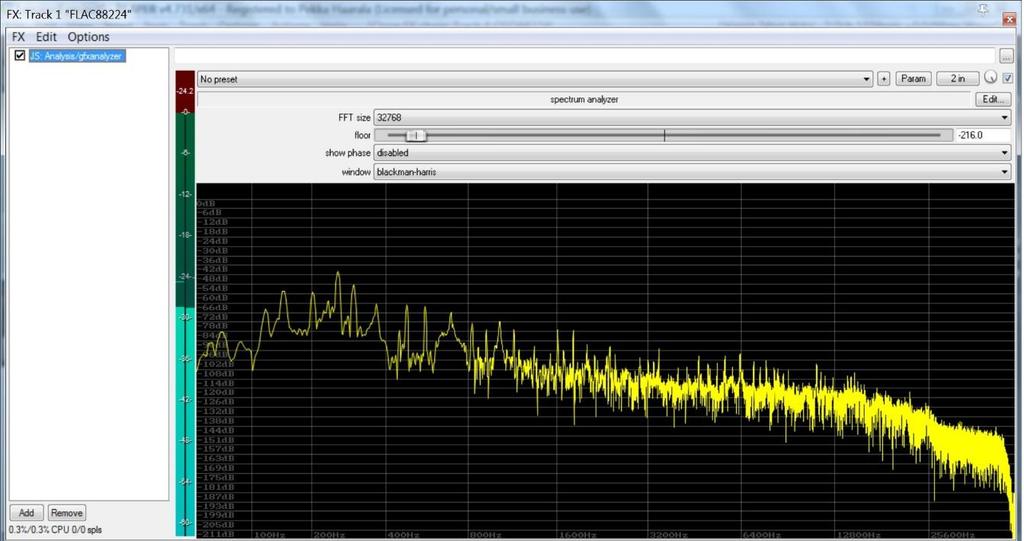The width and height of the screenshot is (1024, 541).
Task: Open the 2 in pin connector button
Action: [x=957, y=78]
